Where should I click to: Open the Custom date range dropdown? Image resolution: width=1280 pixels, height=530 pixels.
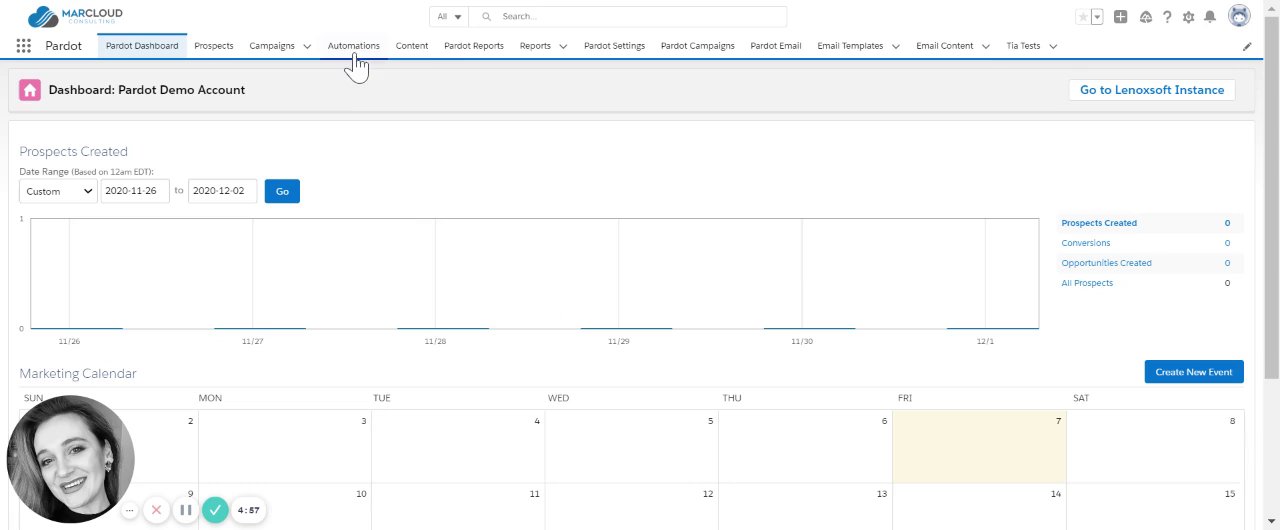point(58,191)
